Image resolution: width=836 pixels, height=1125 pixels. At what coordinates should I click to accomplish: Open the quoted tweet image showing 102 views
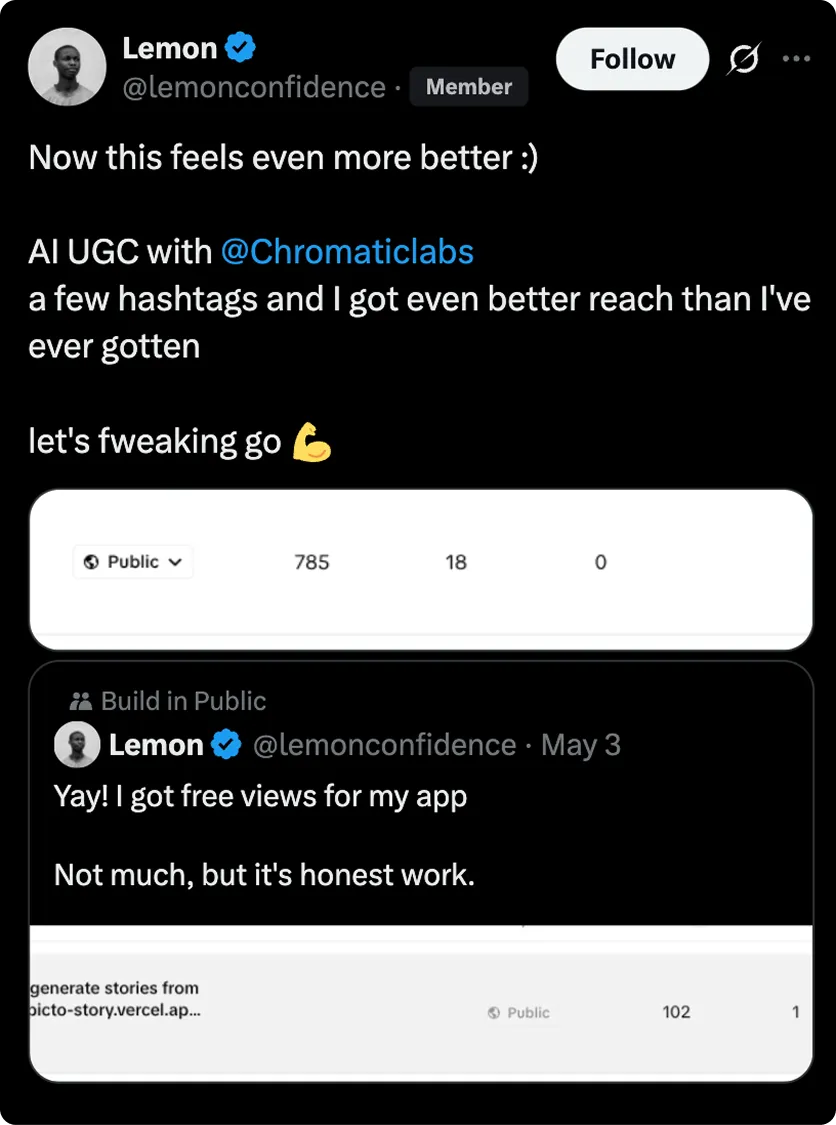[421, 1002]
